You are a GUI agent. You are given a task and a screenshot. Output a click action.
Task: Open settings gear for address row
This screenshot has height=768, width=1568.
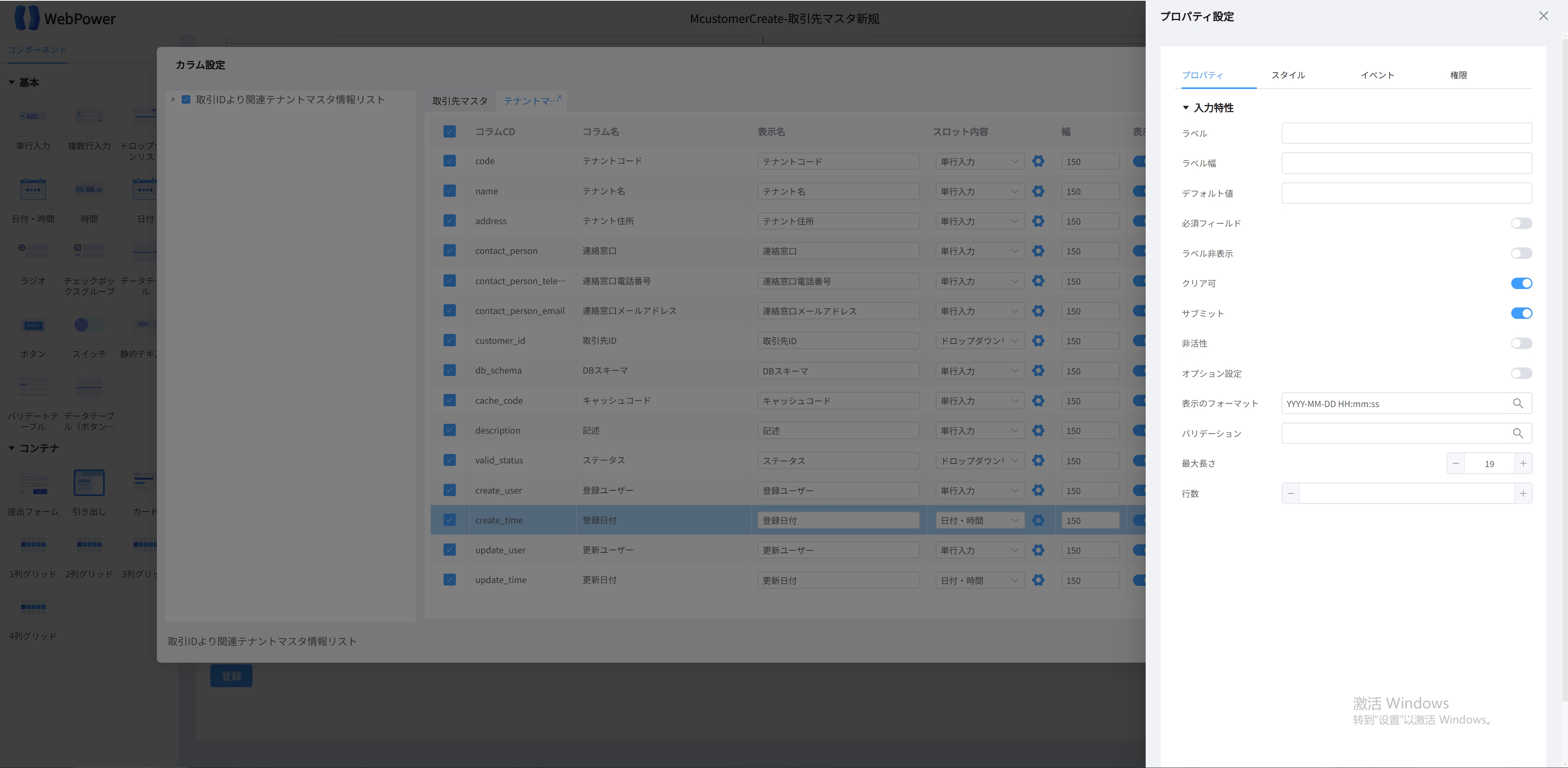1038,221
